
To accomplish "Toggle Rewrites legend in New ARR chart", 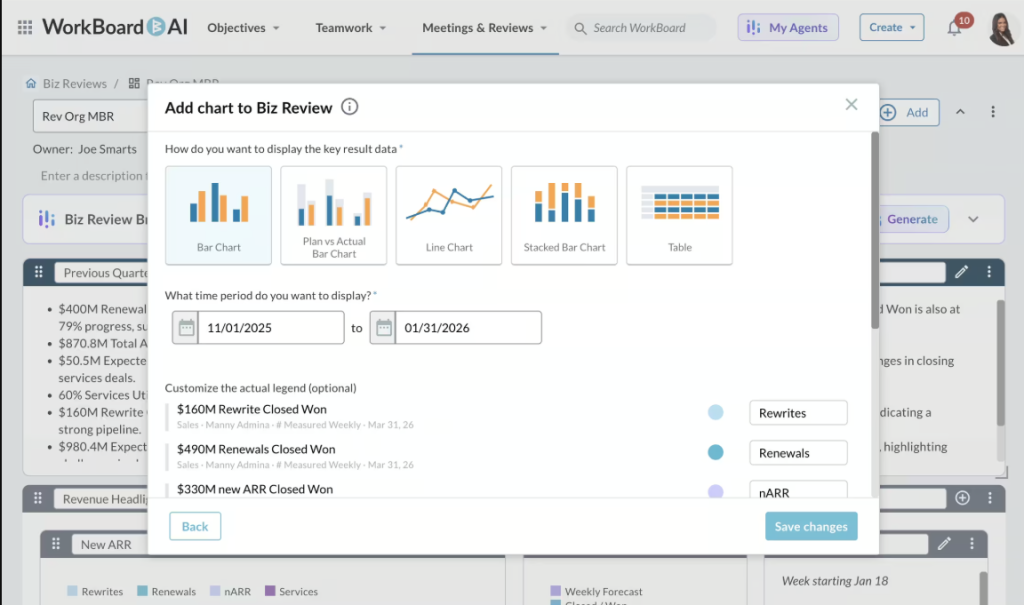I will tap(95, 591).
